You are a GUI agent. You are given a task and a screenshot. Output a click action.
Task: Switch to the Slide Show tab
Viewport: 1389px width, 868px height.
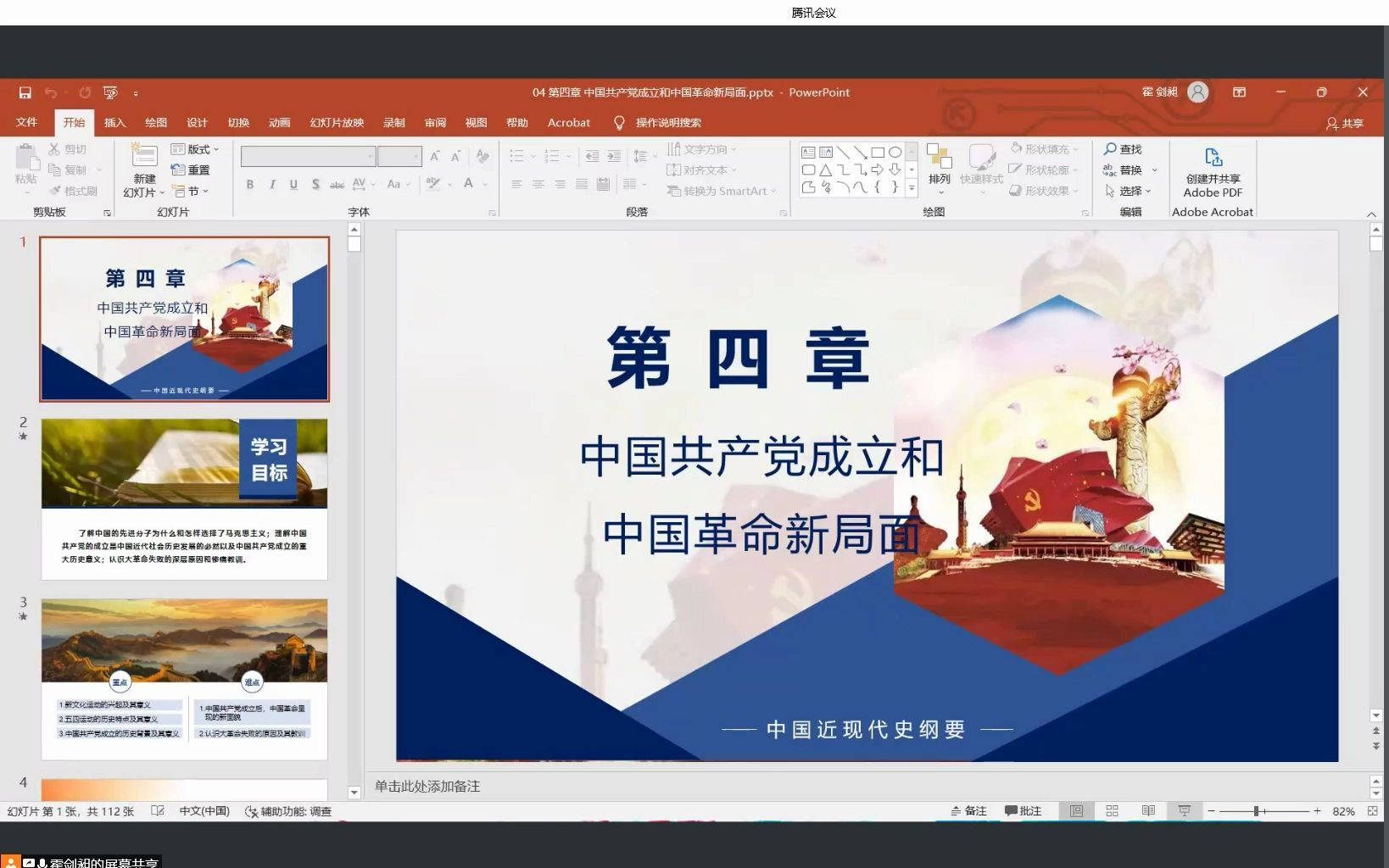337,122
